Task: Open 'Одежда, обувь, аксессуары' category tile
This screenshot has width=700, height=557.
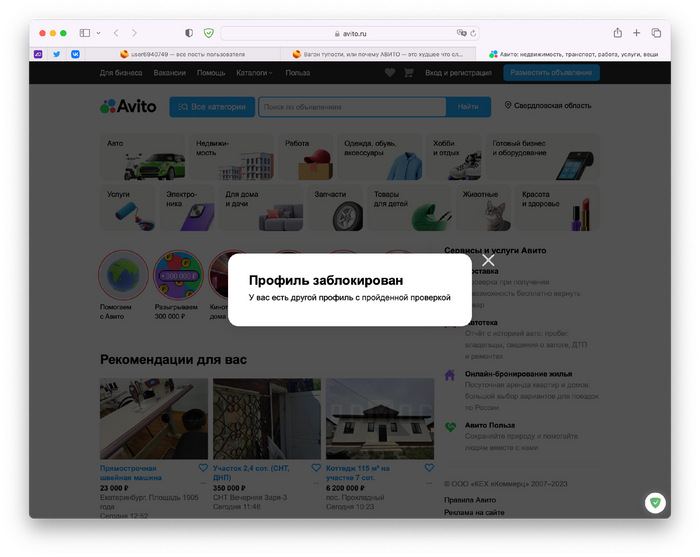Action: point(379,157)
